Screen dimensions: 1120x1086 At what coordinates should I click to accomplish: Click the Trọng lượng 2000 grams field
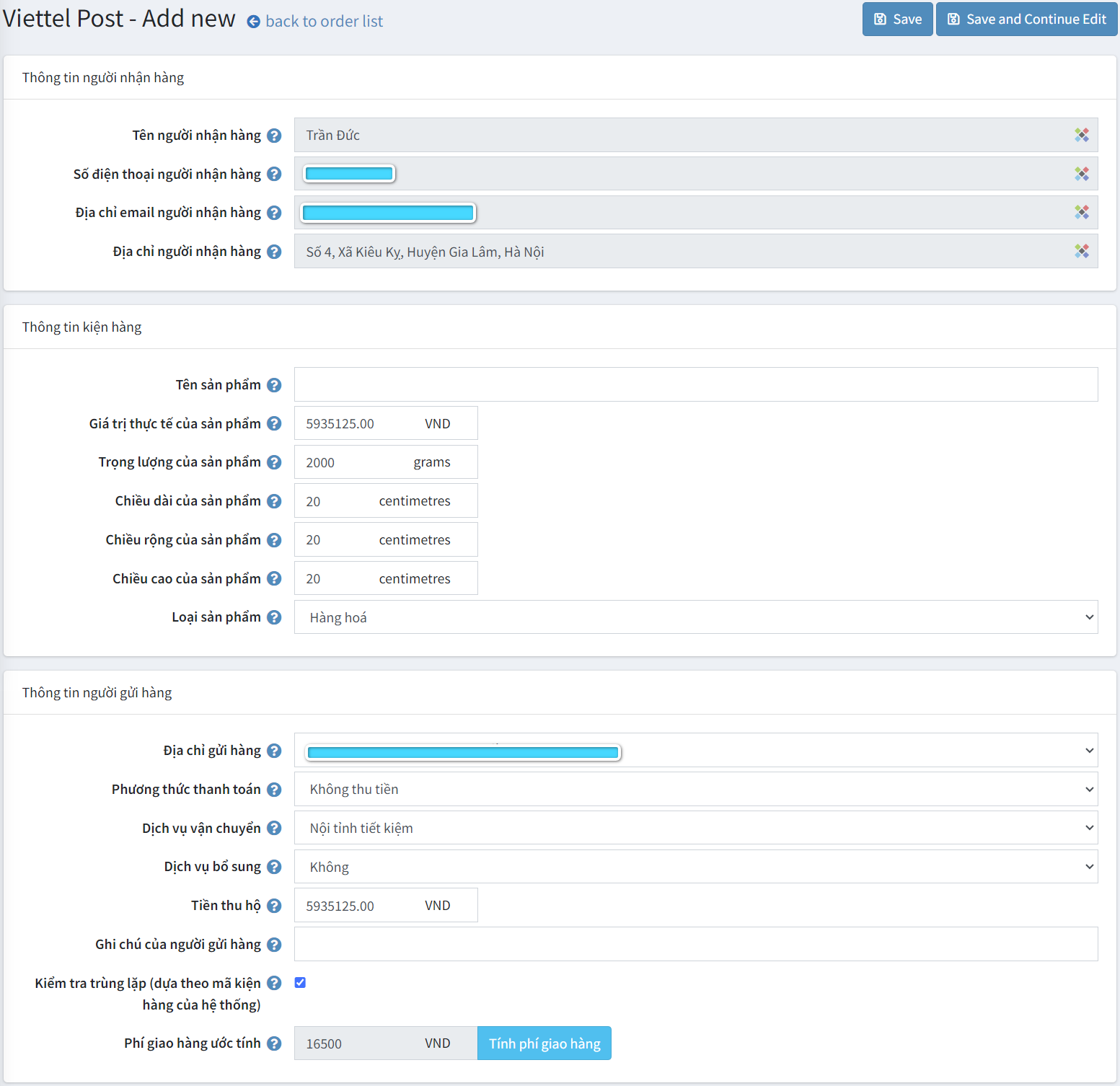[x=386, y=462]
